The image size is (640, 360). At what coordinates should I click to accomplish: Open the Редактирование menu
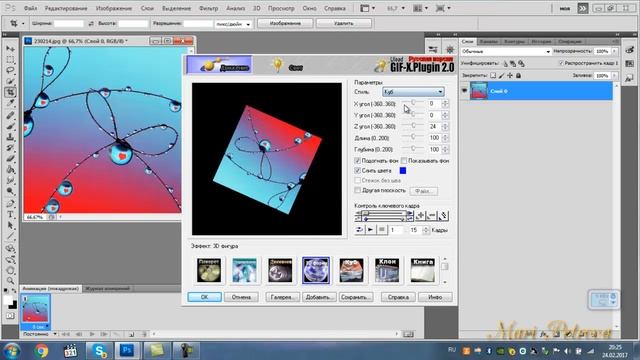pos(66,8)
